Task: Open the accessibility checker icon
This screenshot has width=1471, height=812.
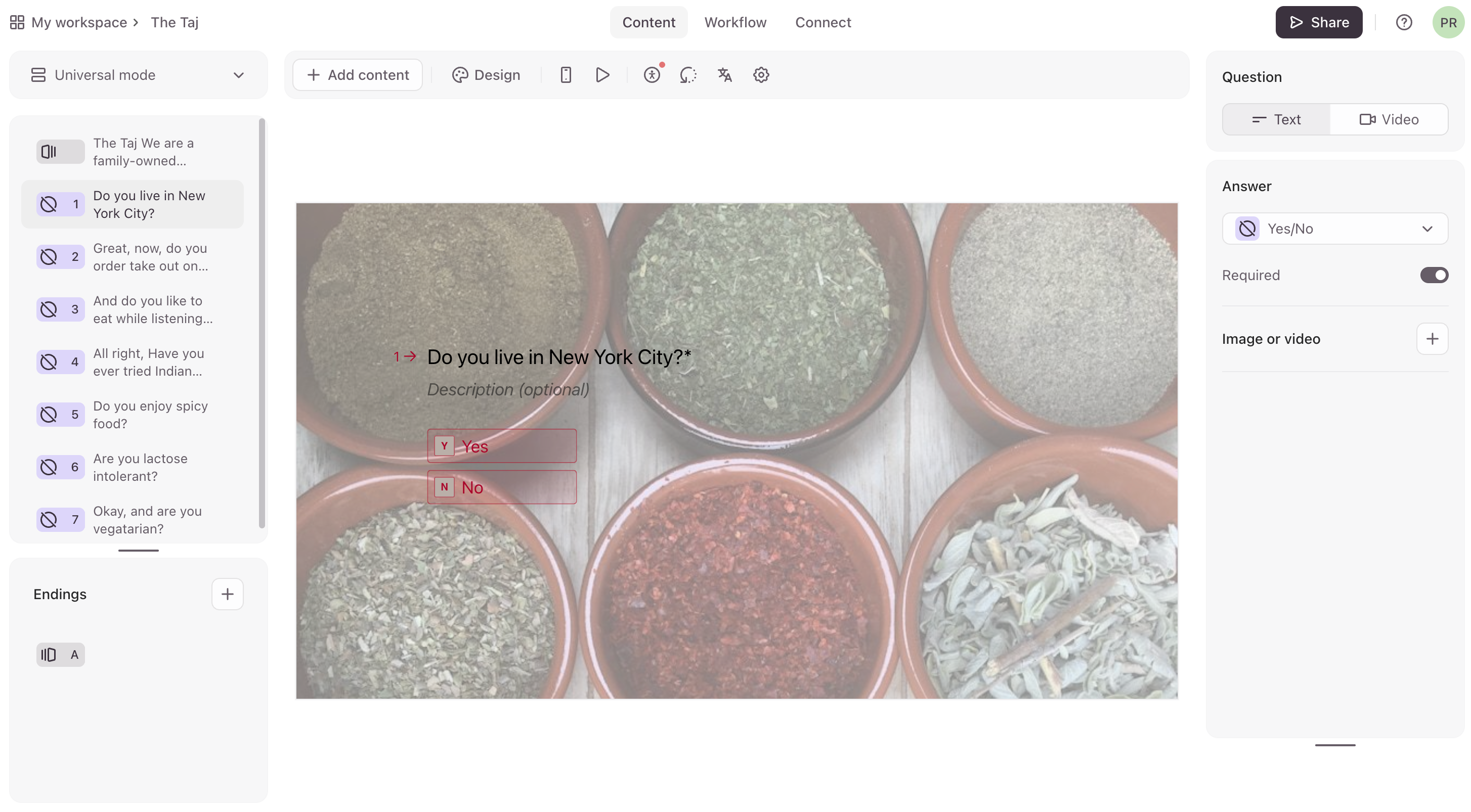Action: pyautogui.click(x=652, y=75)
